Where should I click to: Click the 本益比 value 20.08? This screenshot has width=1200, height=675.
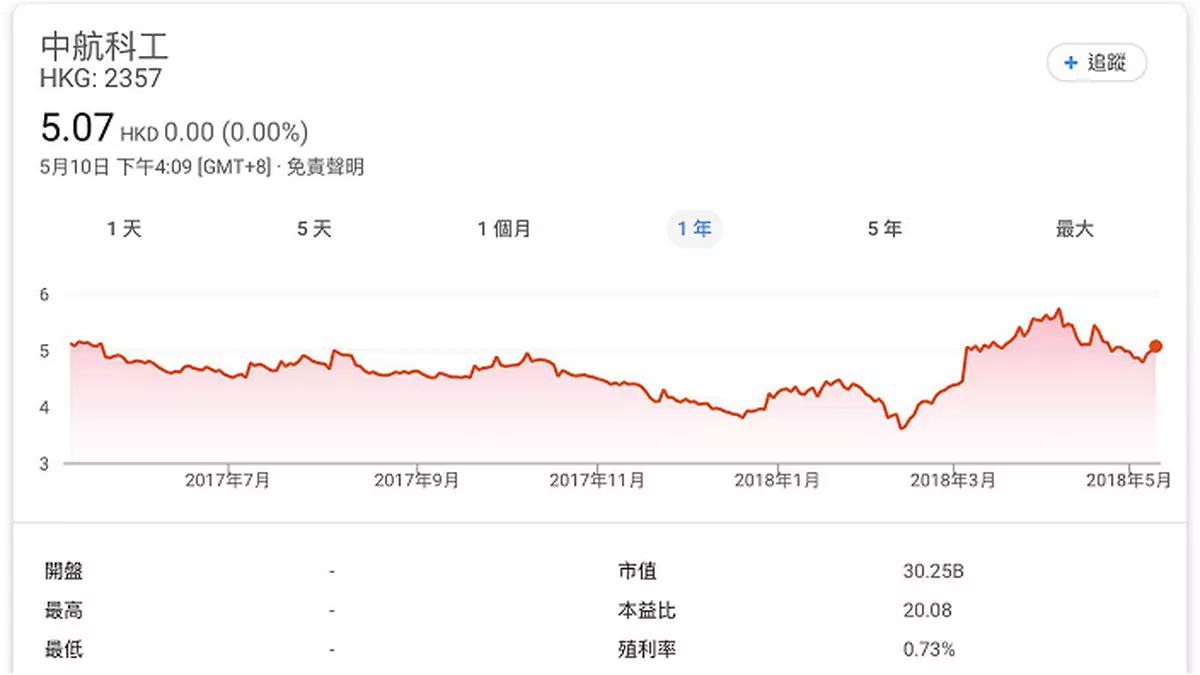pyautogui.click(x=927, y=610)
